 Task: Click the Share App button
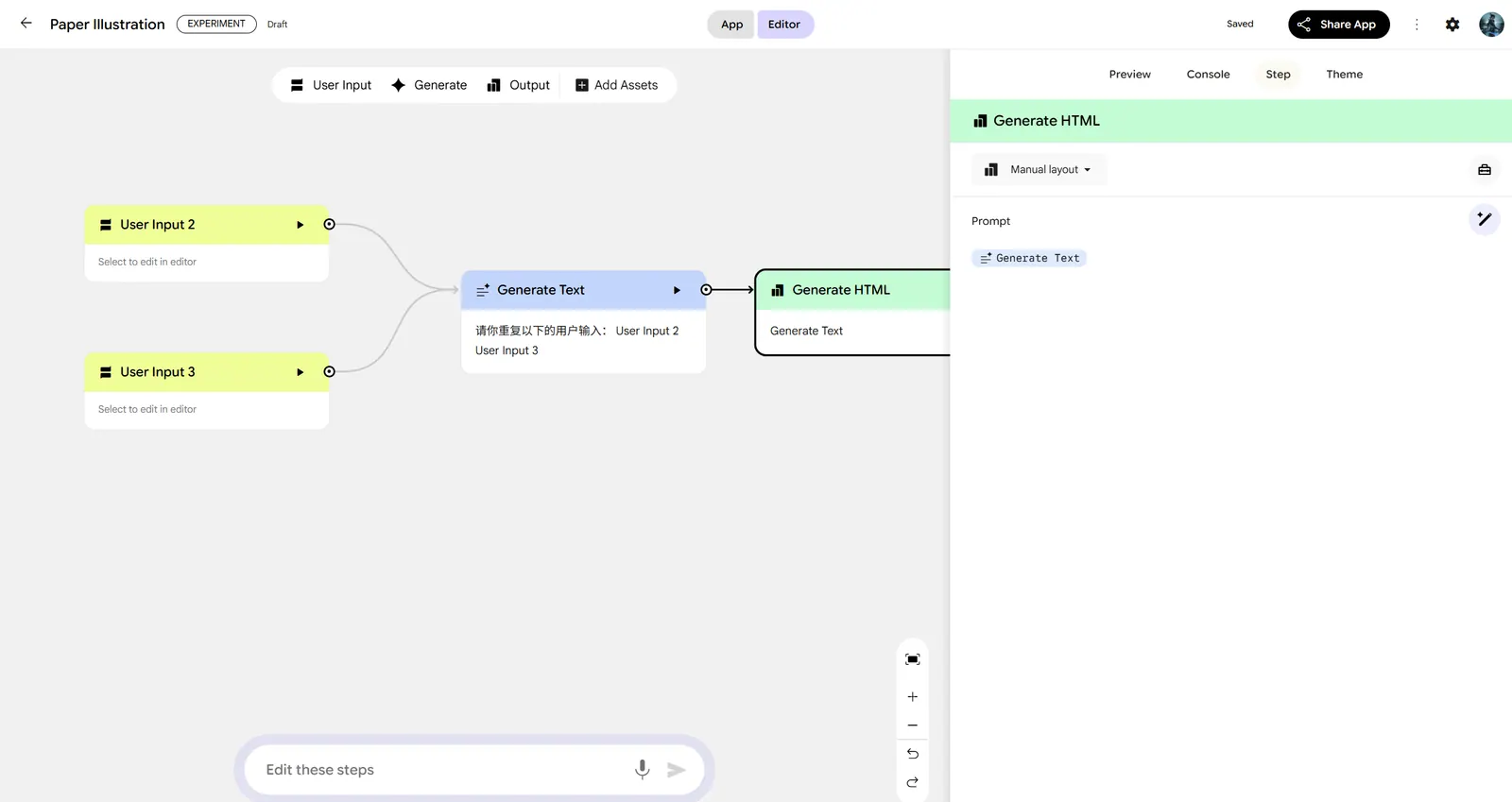click(1338, 25)
